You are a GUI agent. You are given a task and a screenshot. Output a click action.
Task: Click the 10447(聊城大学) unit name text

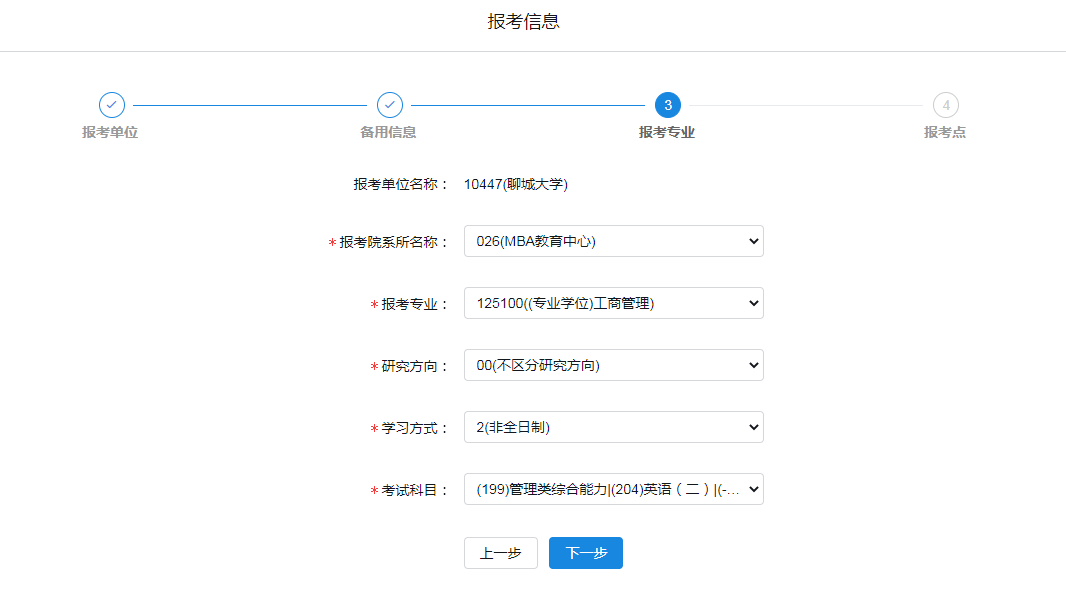coord(516,184)
